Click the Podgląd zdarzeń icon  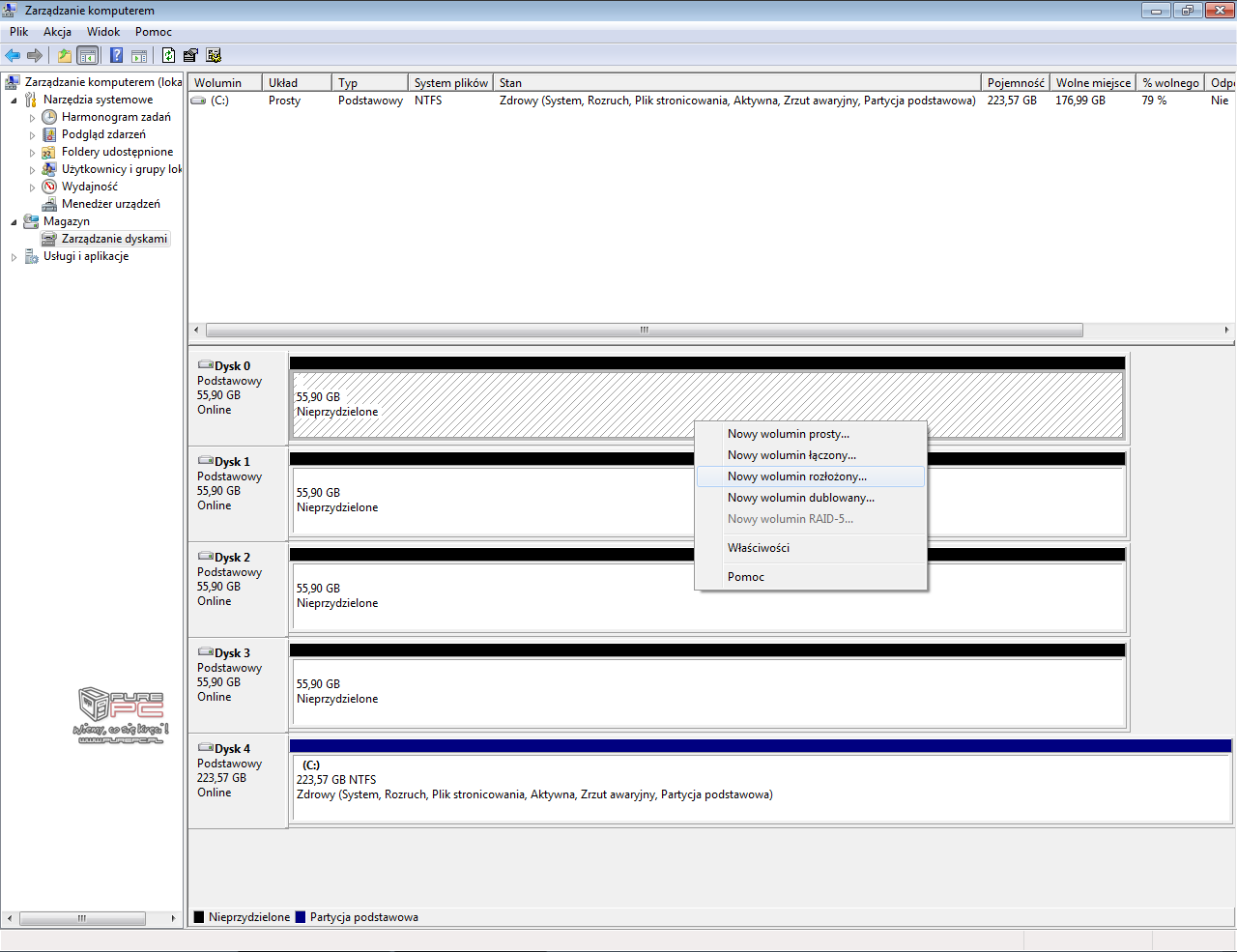(49, 134)
